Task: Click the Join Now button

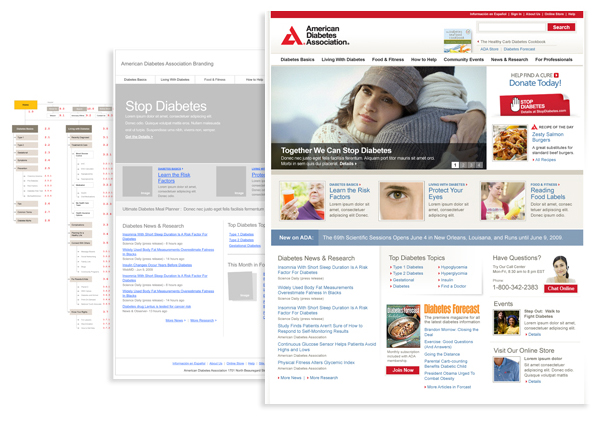Action: coord(402,370)
